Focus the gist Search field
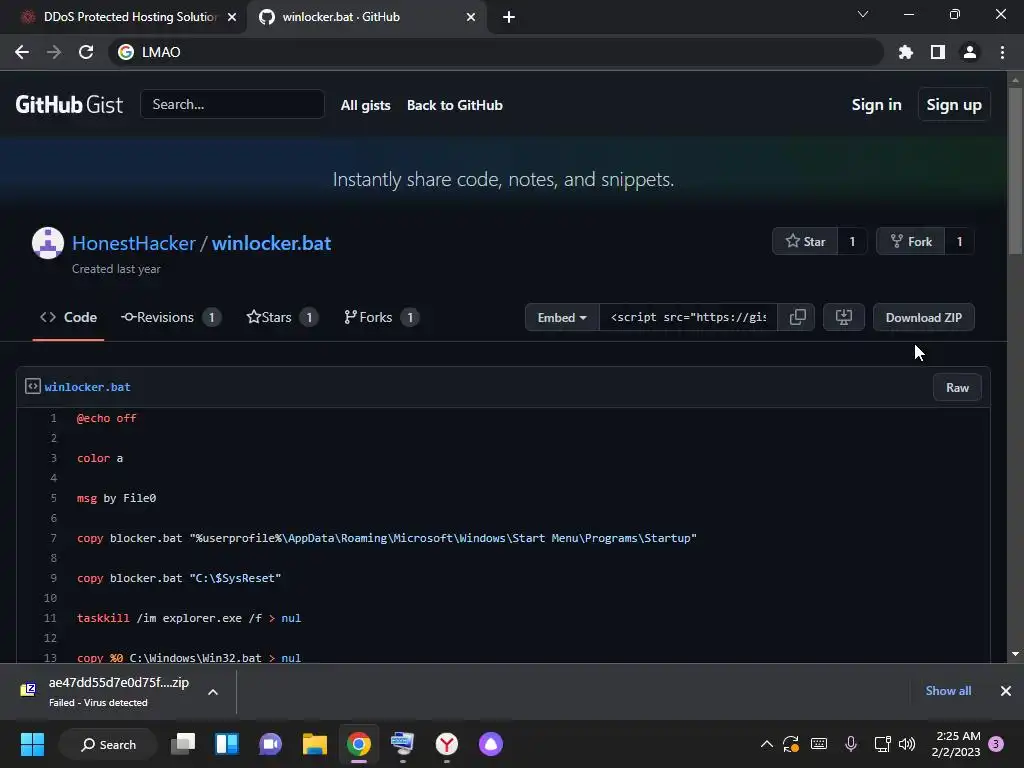Screen dimensions: 1024x768 [232, 104]
